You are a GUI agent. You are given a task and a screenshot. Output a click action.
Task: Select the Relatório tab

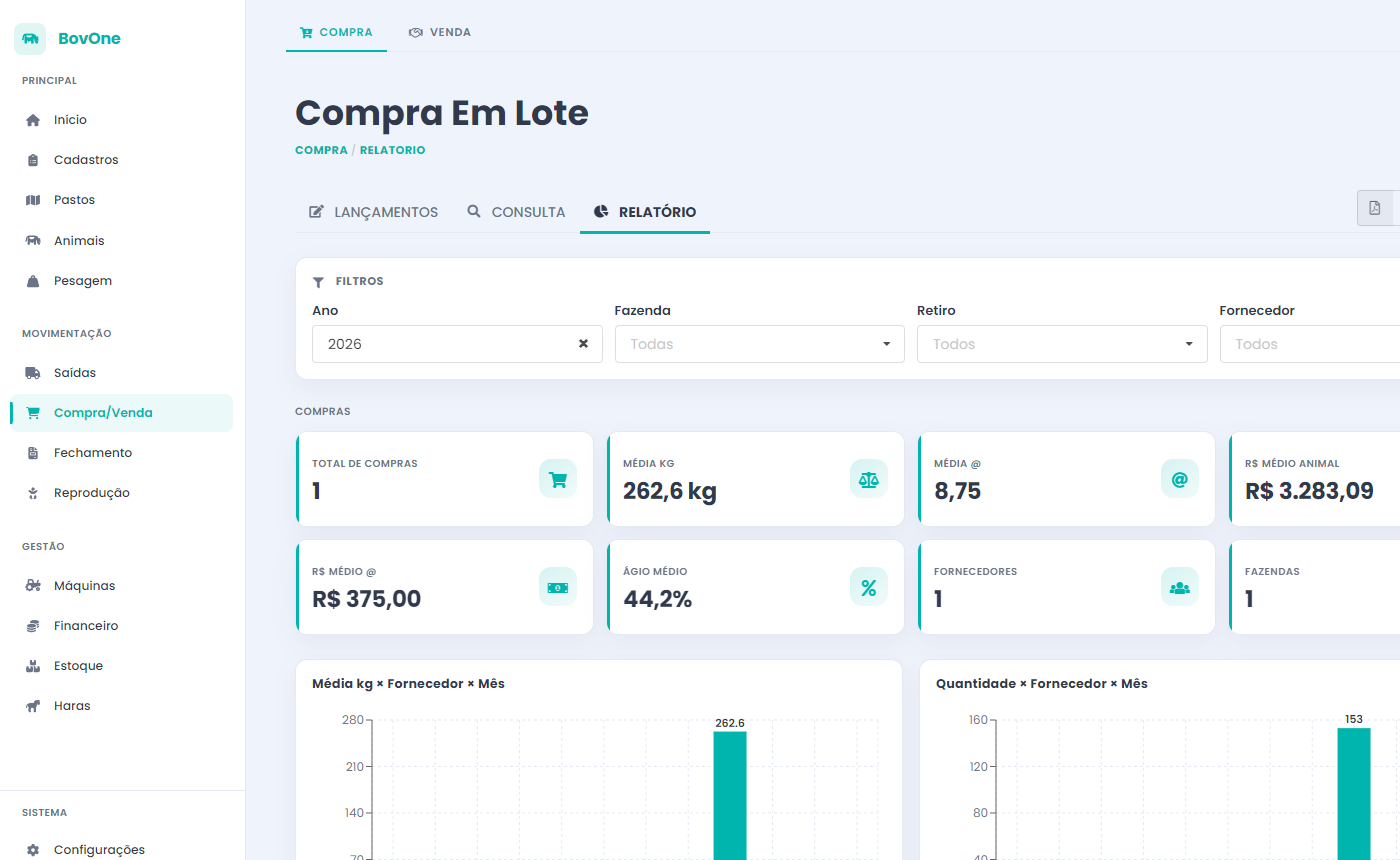coord(645,212)
